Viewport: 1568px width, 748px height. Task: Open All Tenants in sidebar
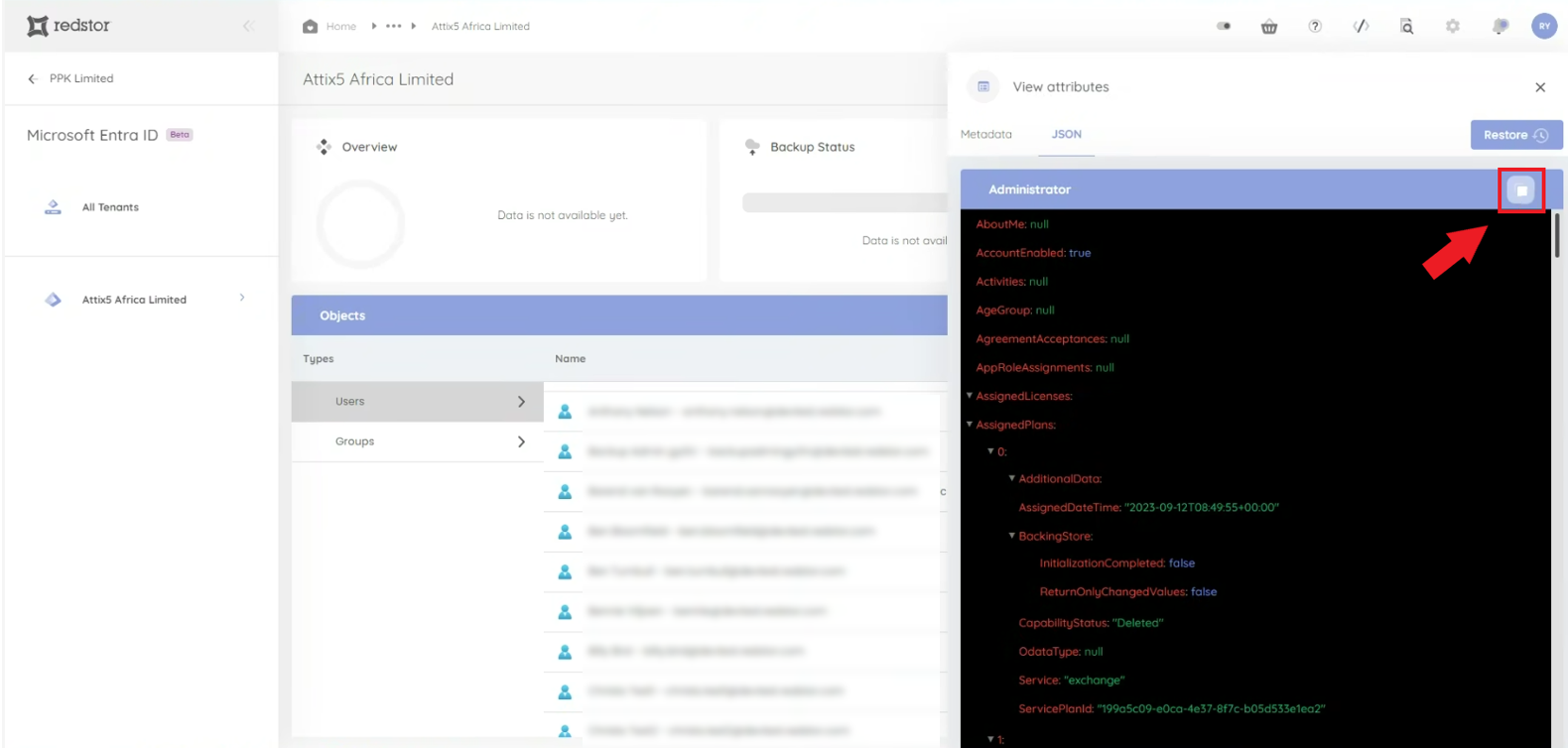[x=110, y=207]
